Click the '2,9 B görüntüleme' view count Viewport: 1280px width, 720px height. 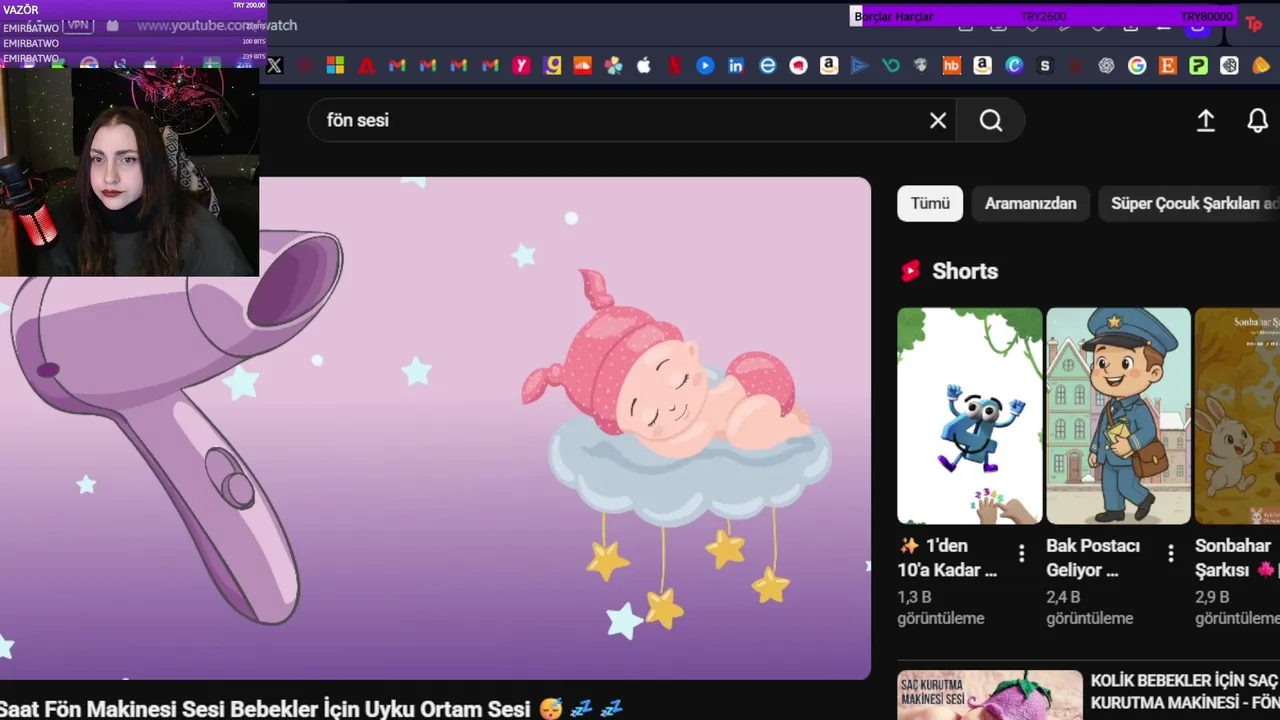pyautogui.click(x=1237, y=608)
